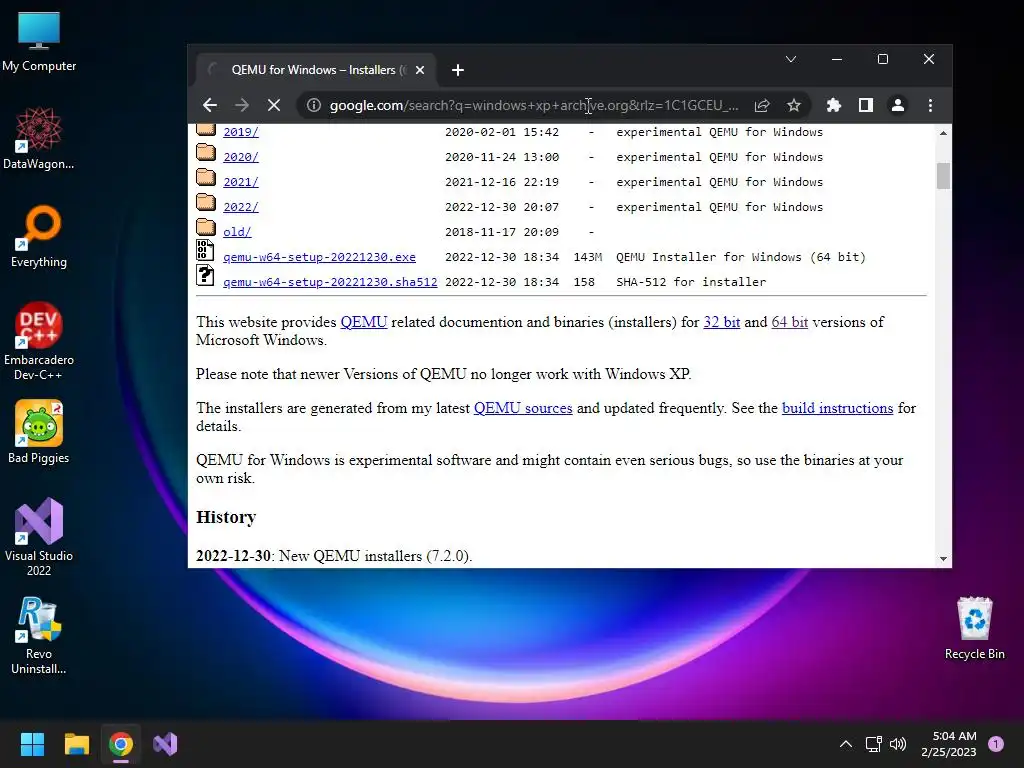Viewport: 1024px width, 768px height.
Task: Select the Revo Uninstaller desktop shortcut
Action: pyautogui.click(x=39, y=635)
